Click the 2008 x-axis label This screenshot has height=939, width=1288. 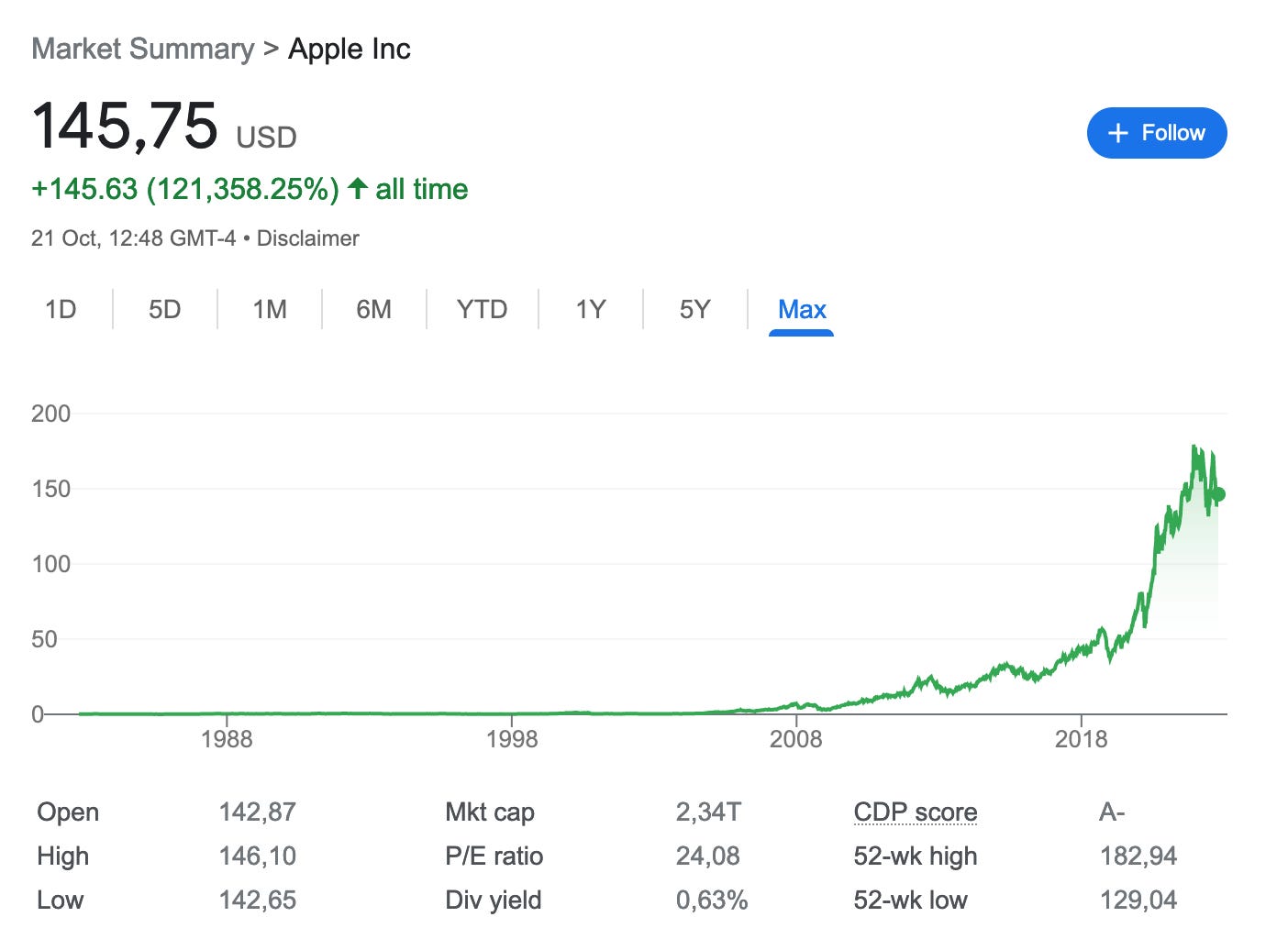point(795,739)
